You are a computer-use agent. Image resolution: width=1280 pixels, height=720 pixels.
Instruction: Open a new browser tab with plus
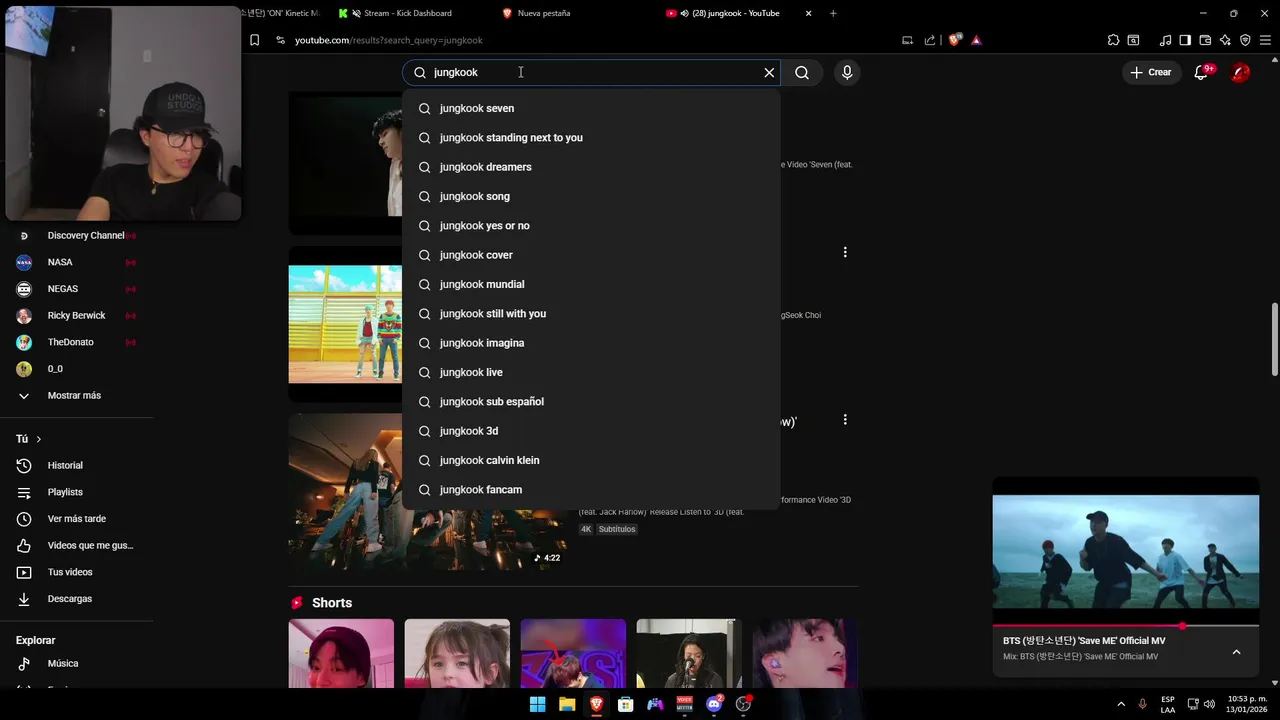833,13
